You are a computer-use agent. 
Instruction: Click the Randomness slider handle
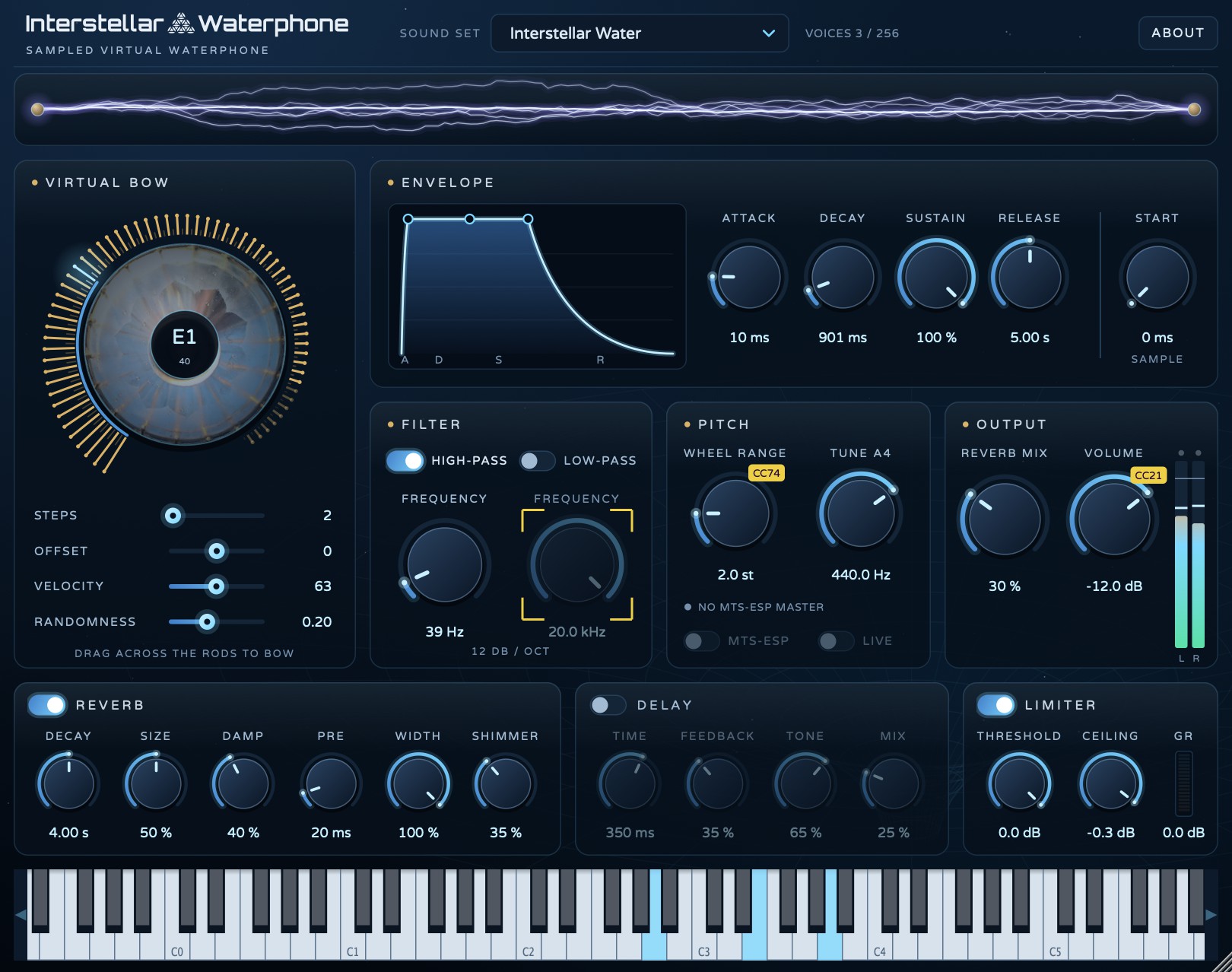(x=207, y=621)
